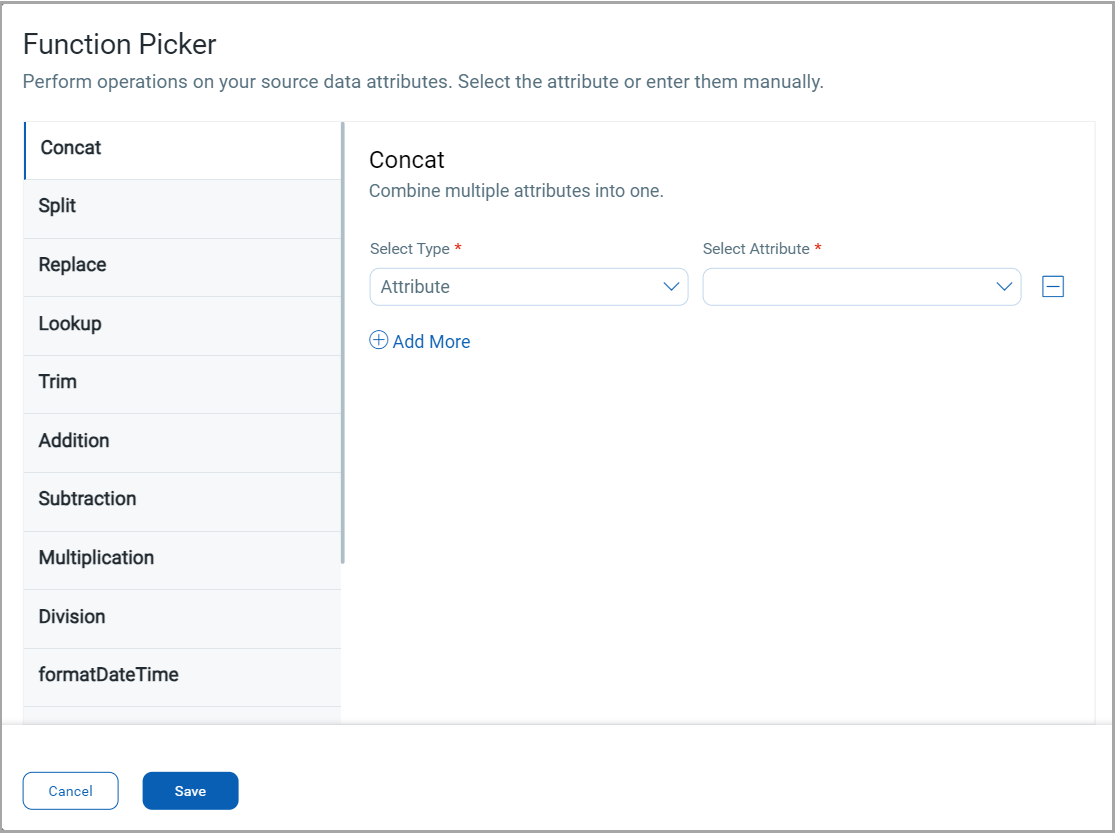Click the minus remove-row icon
Image resolution: width=1115 pixels, height=833 pixels.
[x=1053, y=287]
